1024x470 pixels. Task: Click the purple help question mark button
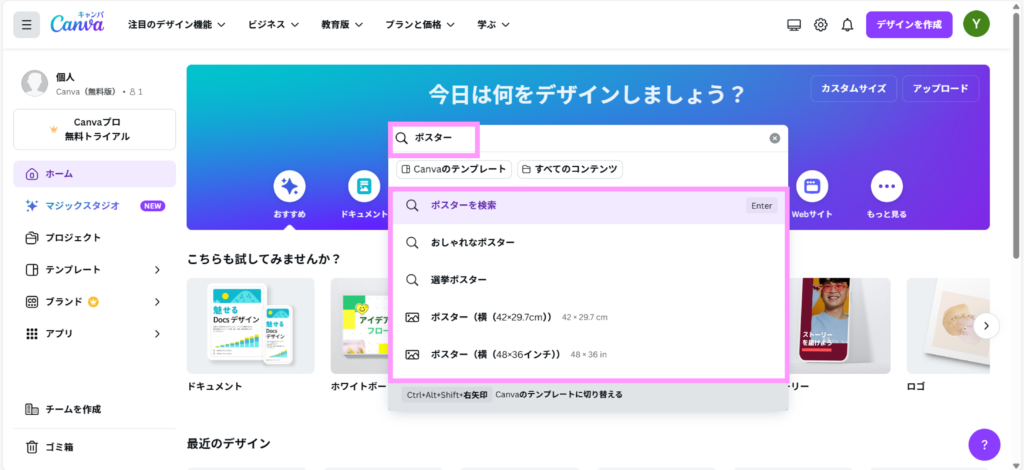(x=984, y=444)
